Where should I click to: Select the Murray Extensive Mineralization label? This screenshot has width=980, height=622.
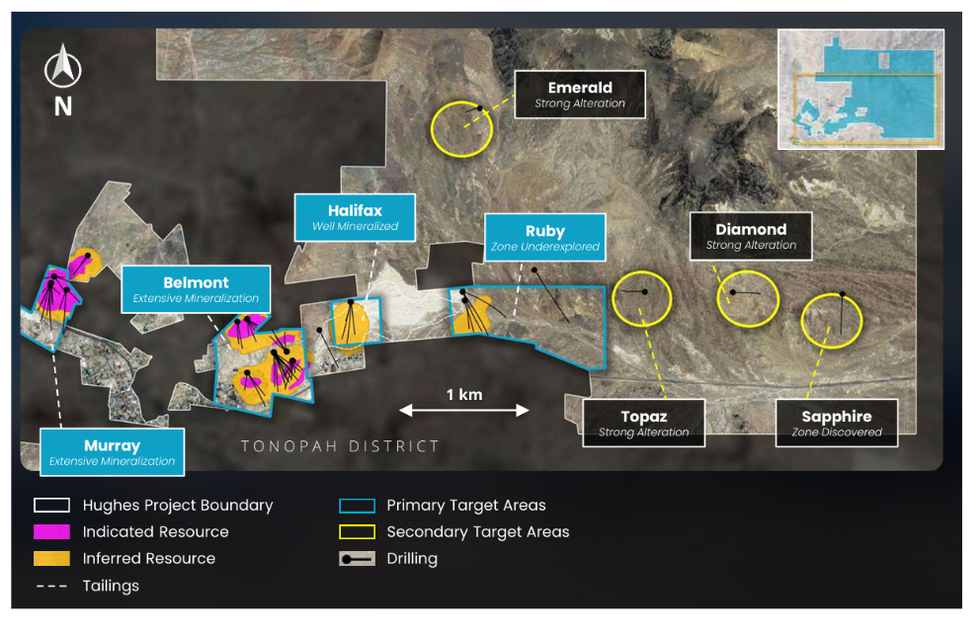(x=112, y=452)
